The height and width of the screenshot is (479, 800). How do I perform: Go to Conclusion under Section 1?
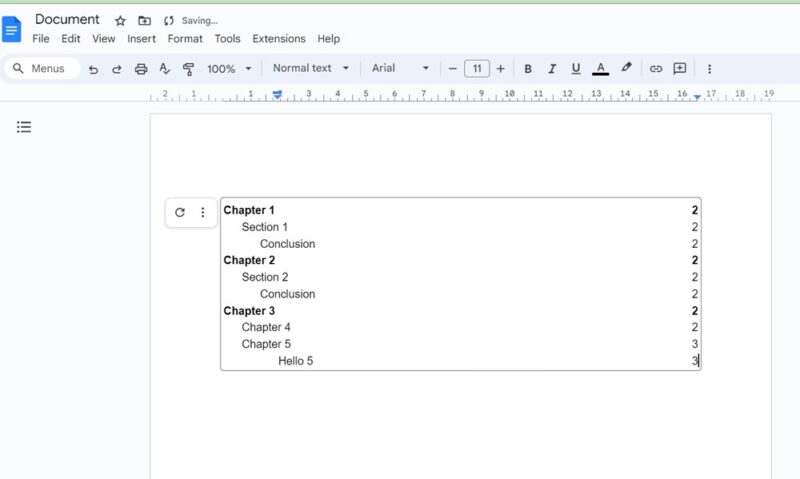[x=287, y=244]
